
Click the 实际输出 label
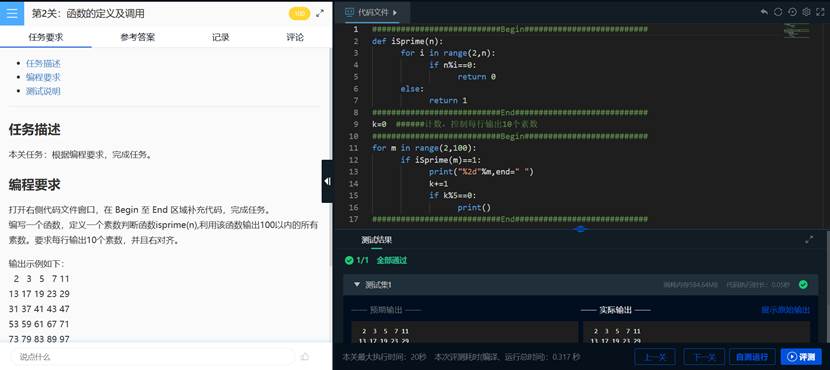(616, 310)
